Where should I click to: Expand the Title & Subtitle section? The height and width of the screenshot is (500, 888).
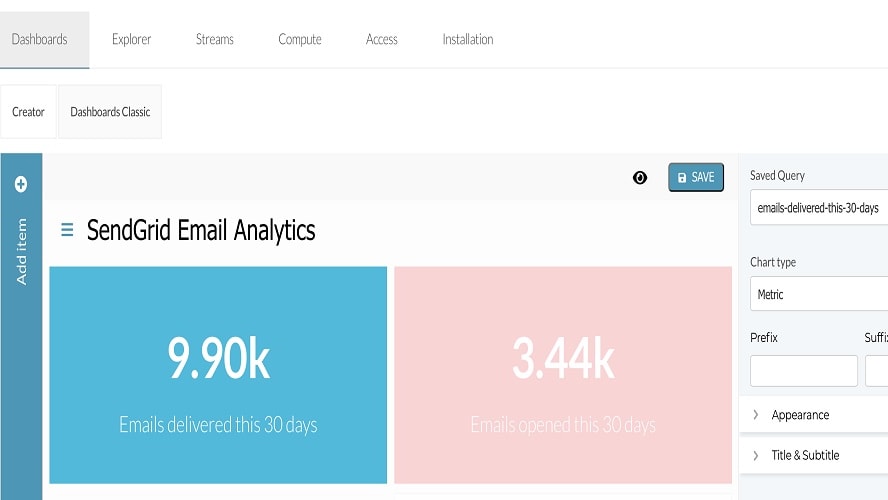(814, 455)
